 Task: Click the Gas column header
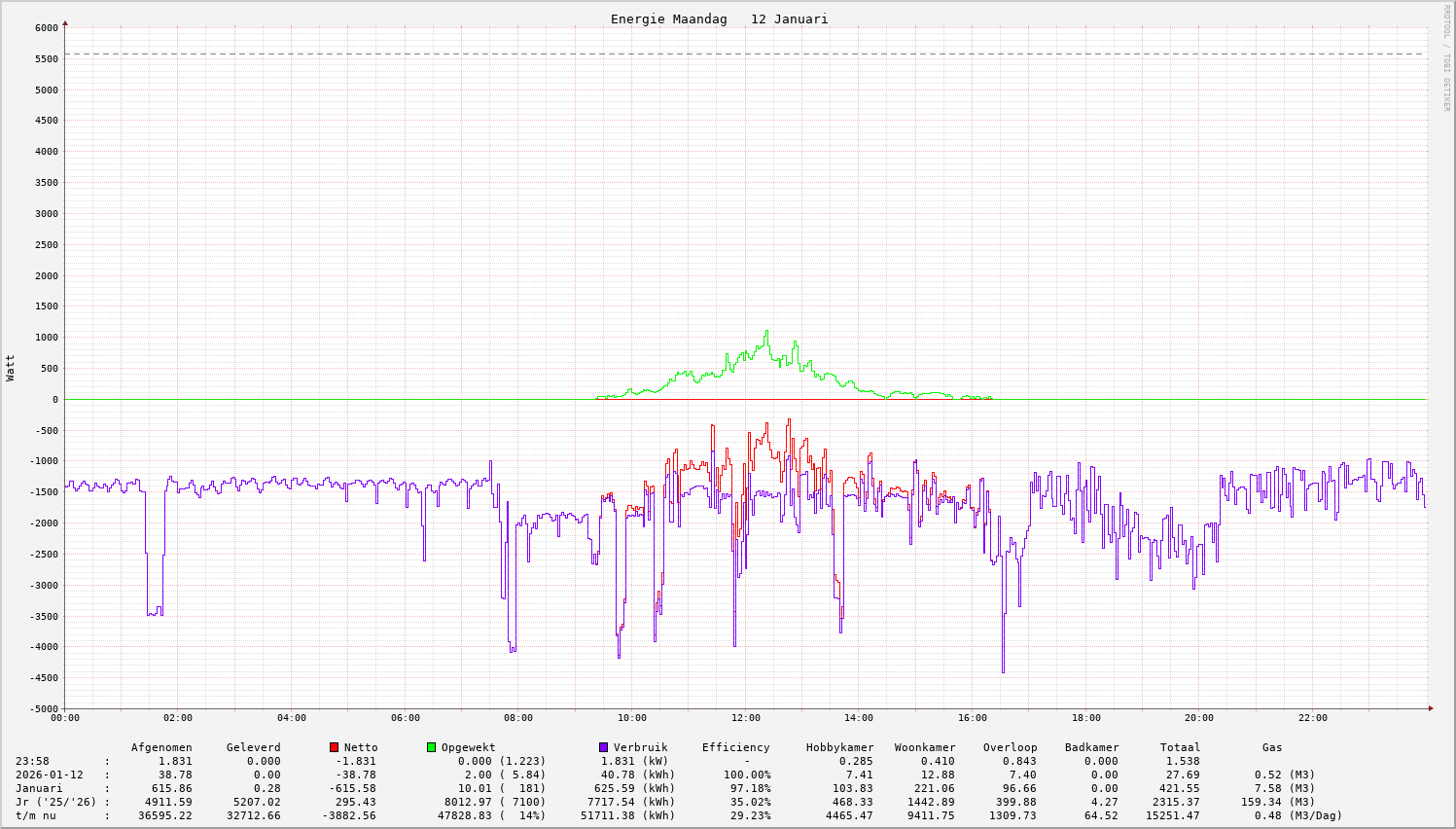pyautogui.click(x=1272, y=747)
